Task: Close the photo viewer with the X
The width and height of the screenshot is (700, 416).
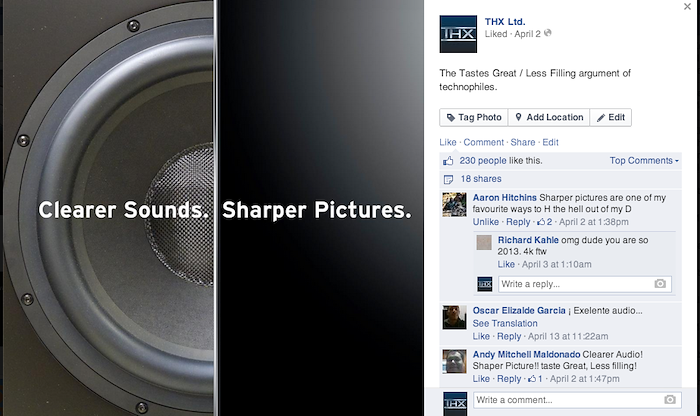Action: click(688, 6)
